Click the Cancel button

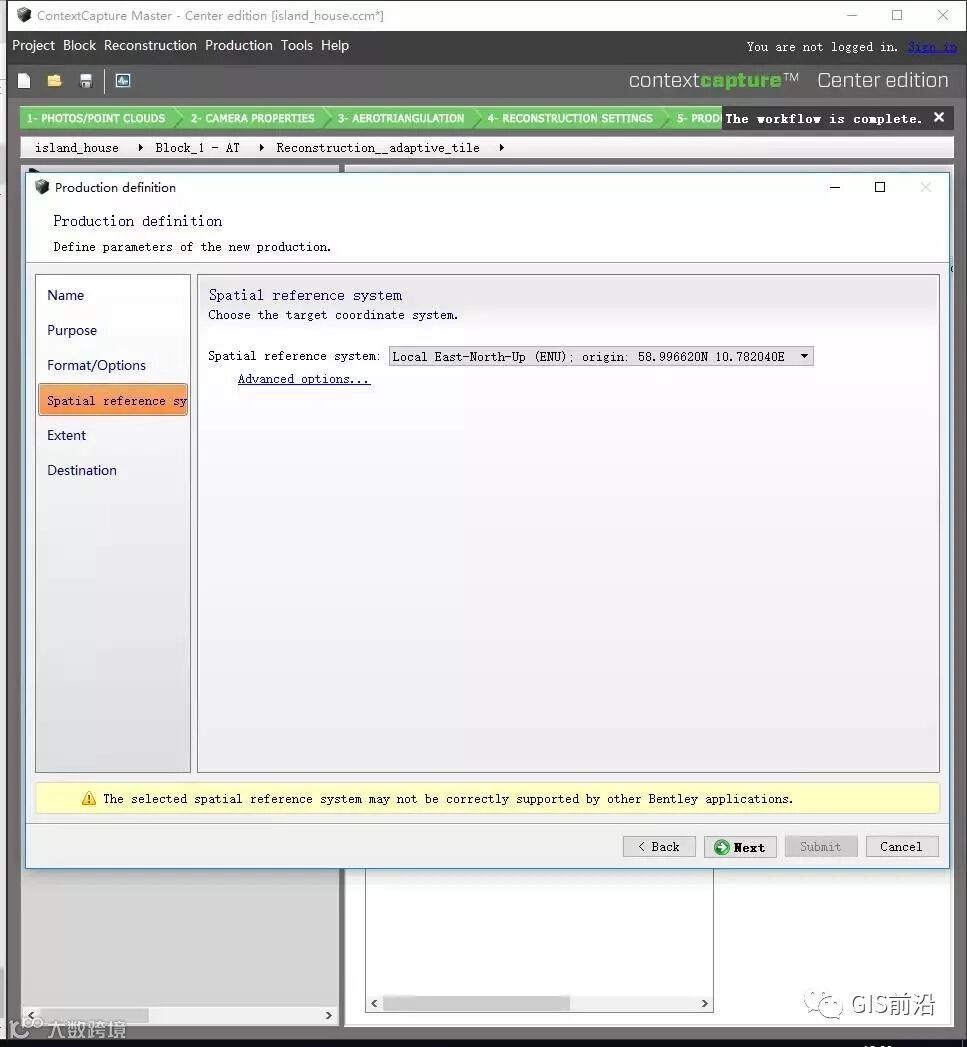pos(902,847)
